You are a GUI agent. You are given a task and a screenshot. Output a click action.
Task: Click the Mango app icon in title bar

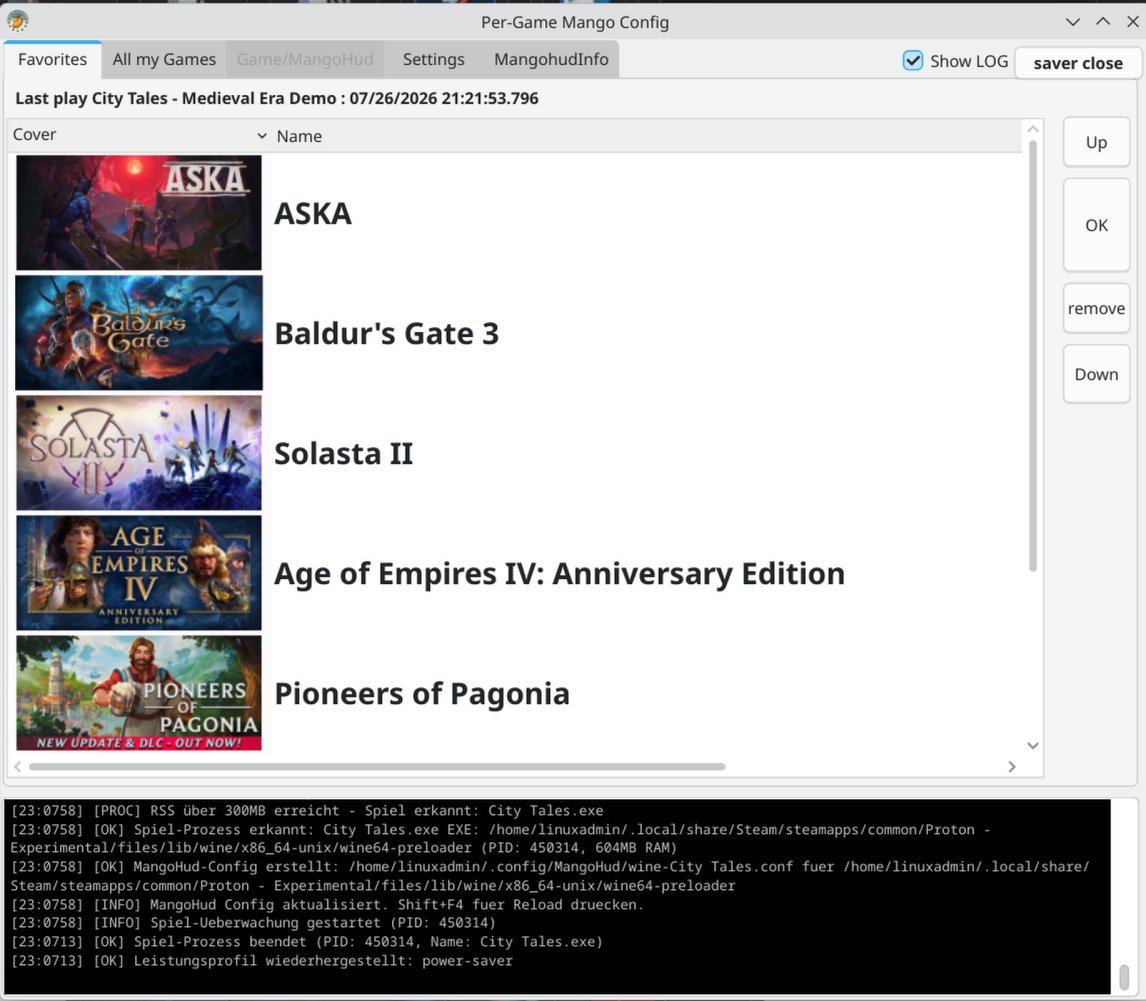coord(18,21)
